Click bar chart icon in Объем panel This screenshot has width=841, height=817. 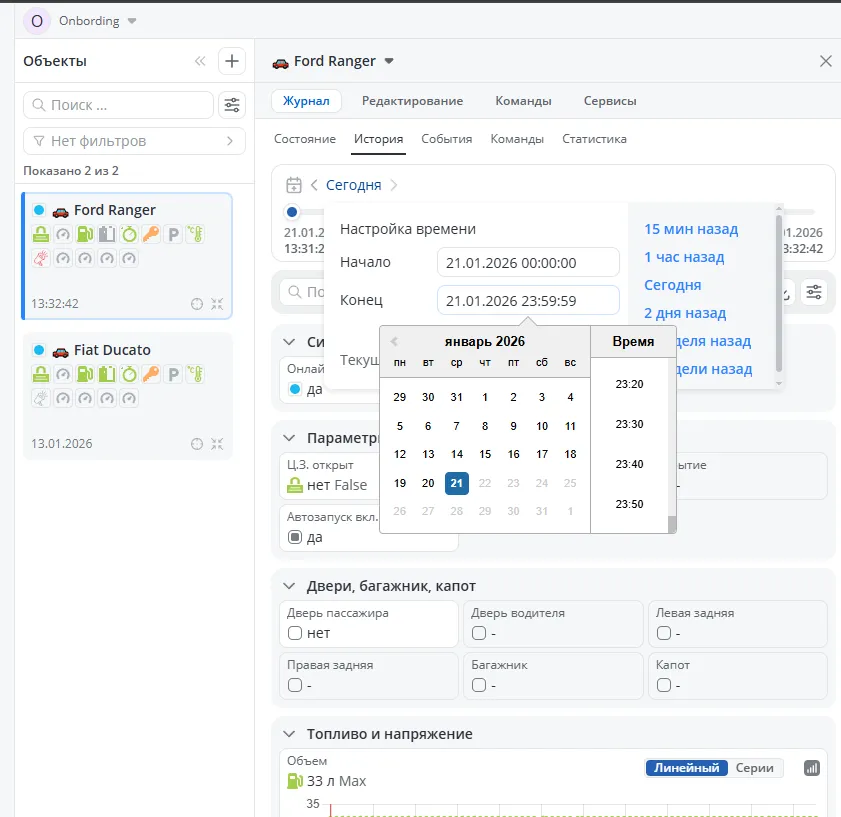[812, 768]
